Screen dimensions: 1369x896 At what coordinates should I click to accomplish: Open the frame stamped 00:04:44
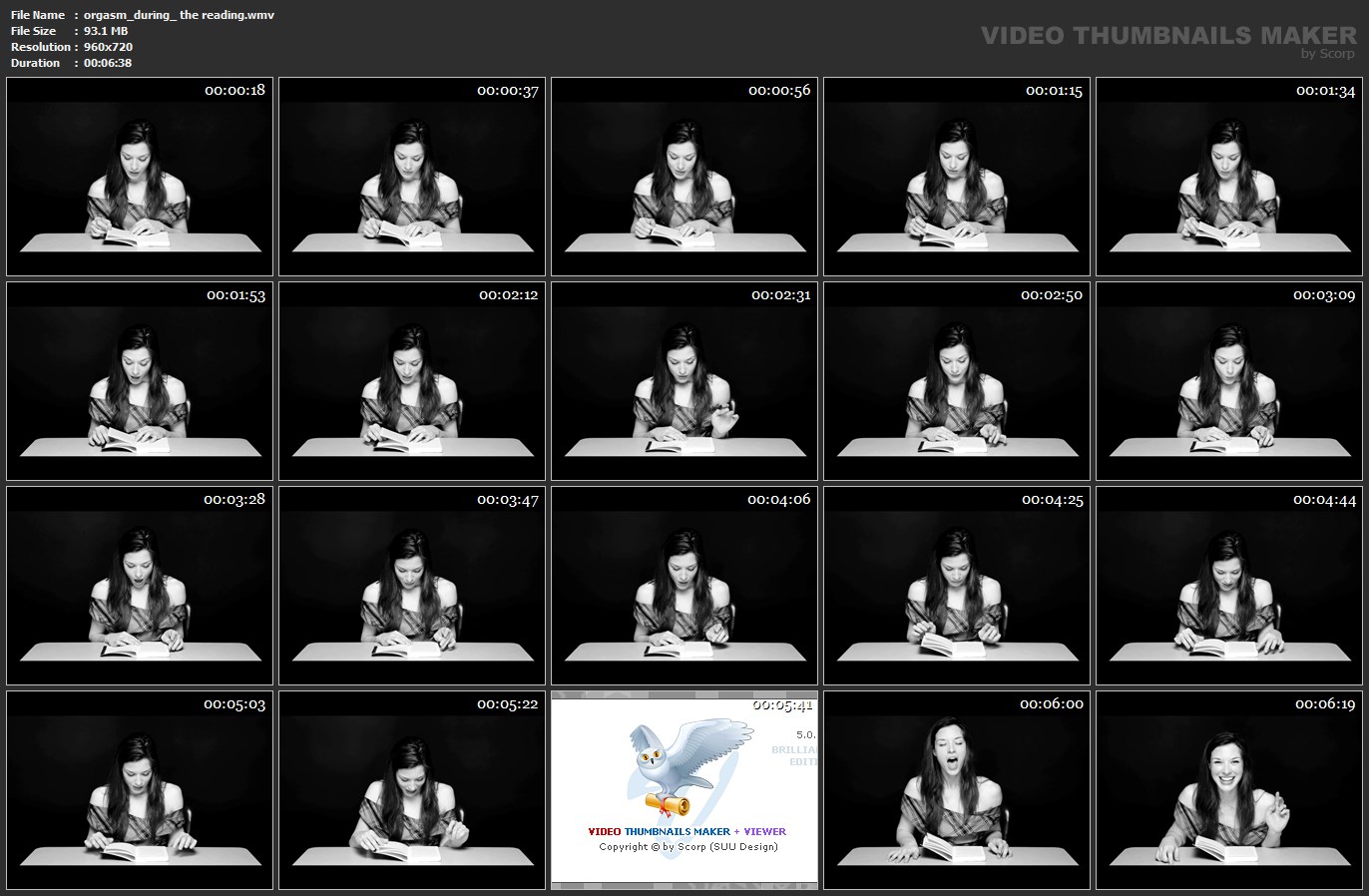point(1229,586)
